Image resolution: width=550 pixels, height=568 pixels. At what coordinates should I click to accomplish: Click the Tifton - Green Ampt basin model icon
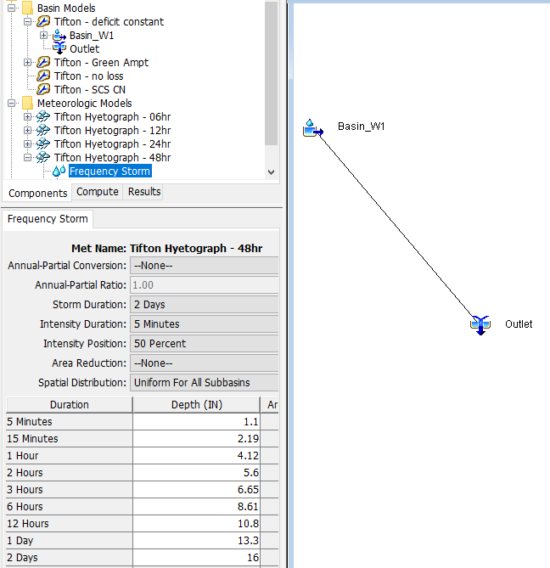(43, 62)
